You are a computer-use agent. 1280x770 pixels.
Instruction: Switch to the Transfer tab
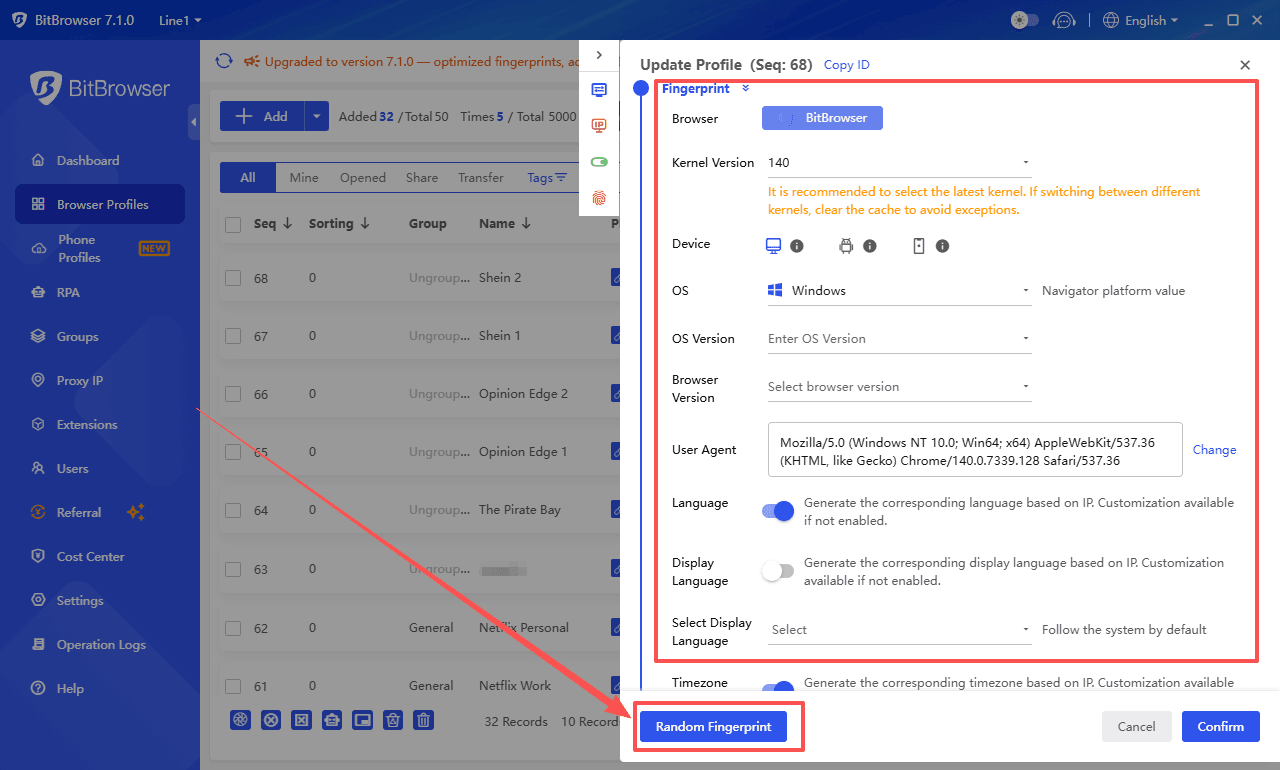click(x=481, y=178)
